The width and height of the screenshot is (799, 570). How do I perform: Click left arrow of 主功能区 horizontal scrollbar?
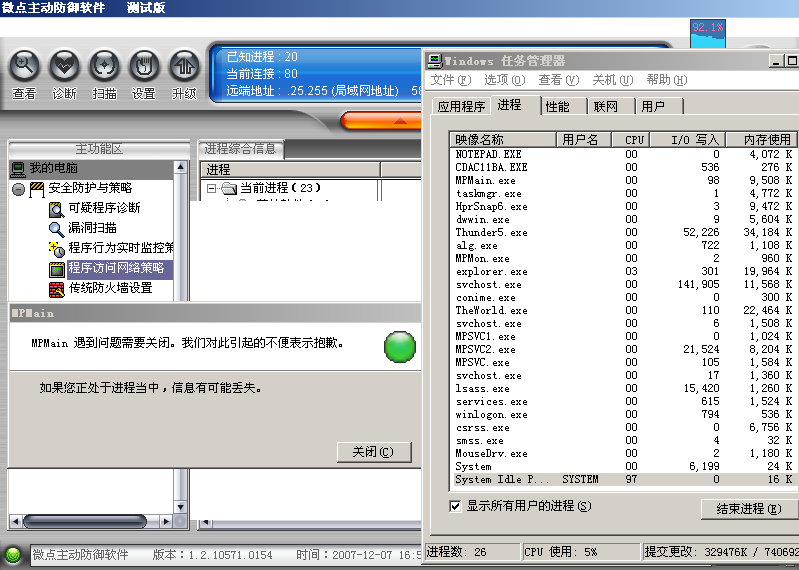click(15, 521)
